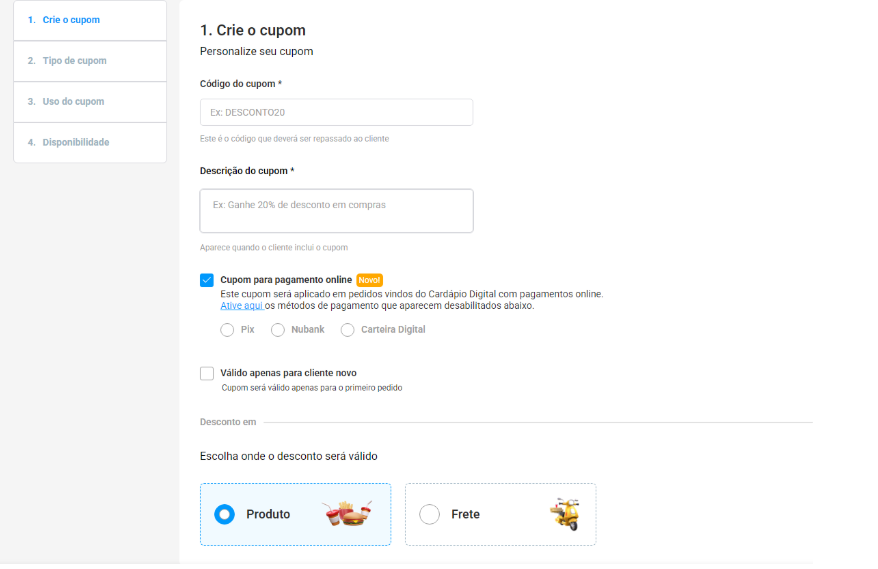Focus the Código do cupom input field
The width and height of the screenshot is (878, 569).
point(336,112)
